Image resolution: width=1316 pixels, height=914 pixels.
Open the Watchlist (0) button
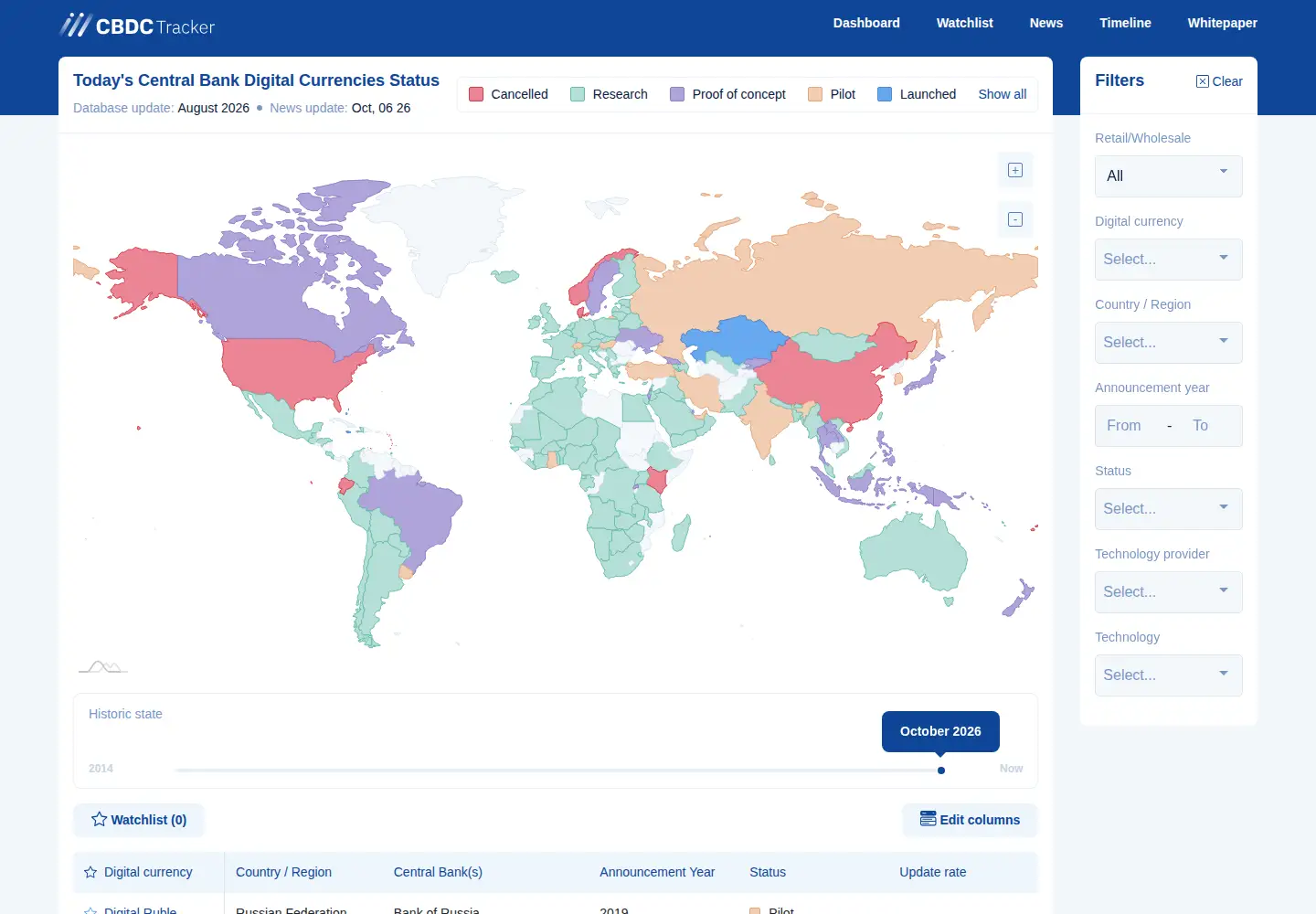pos(139,820)
